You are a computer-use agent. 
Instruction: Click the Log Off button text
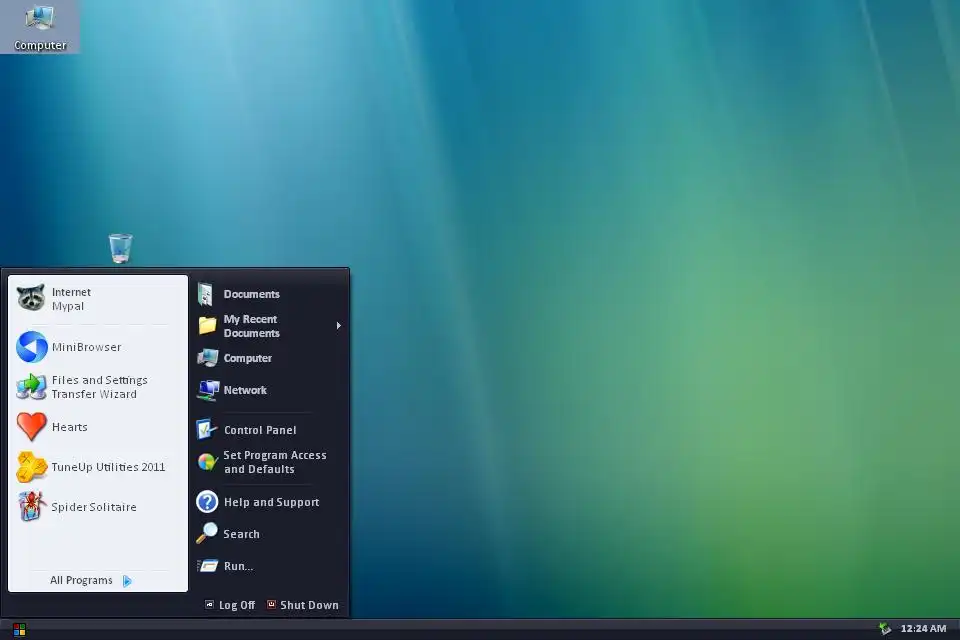coord(237,605)
